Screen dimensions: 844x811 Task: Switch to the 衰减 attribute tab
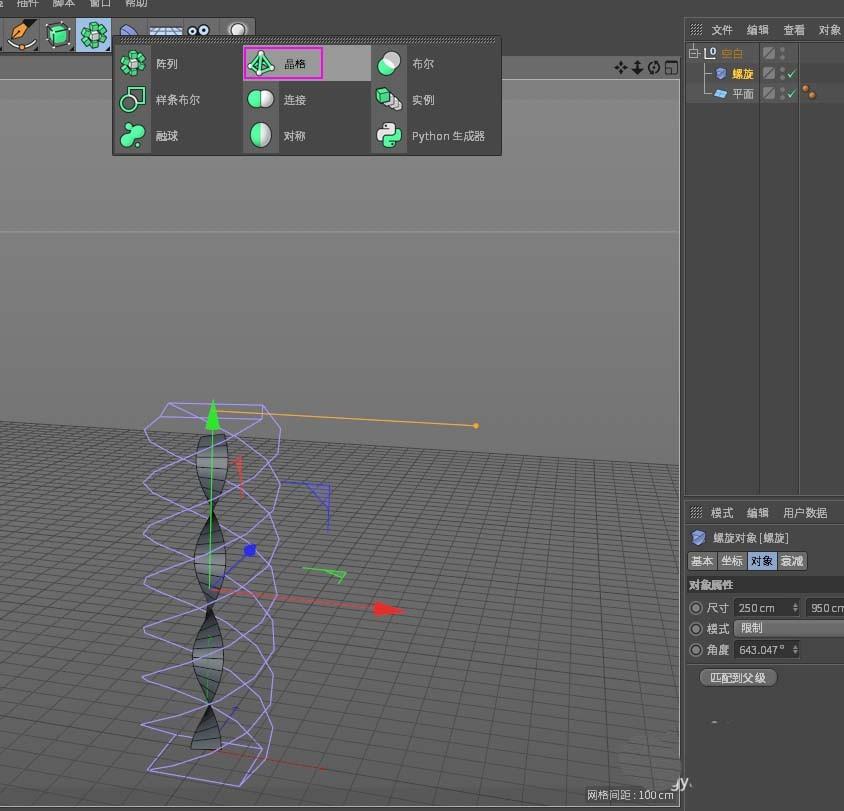pyautogui.click(x=792, y=561)
